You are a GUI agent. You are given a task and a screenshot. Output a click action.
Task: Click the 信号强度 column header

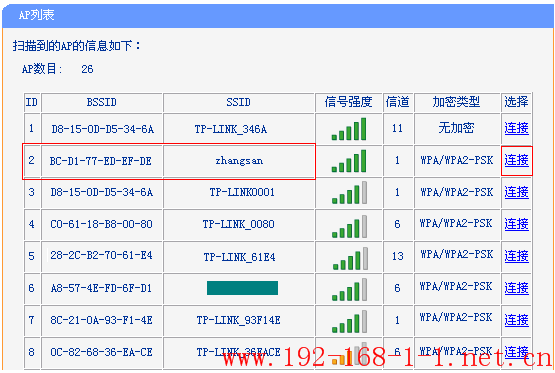pos(349,102)
